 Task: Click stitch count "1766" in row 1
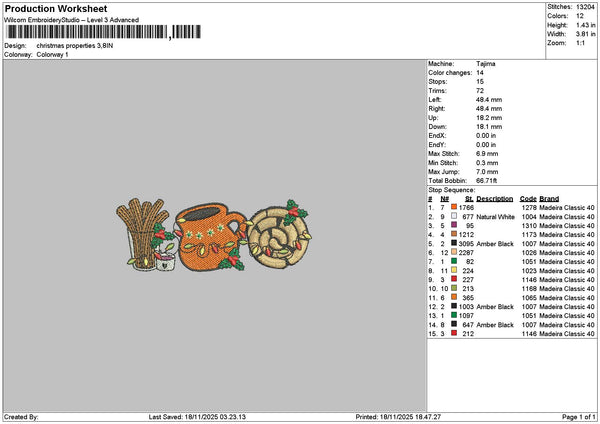point(466,207)
